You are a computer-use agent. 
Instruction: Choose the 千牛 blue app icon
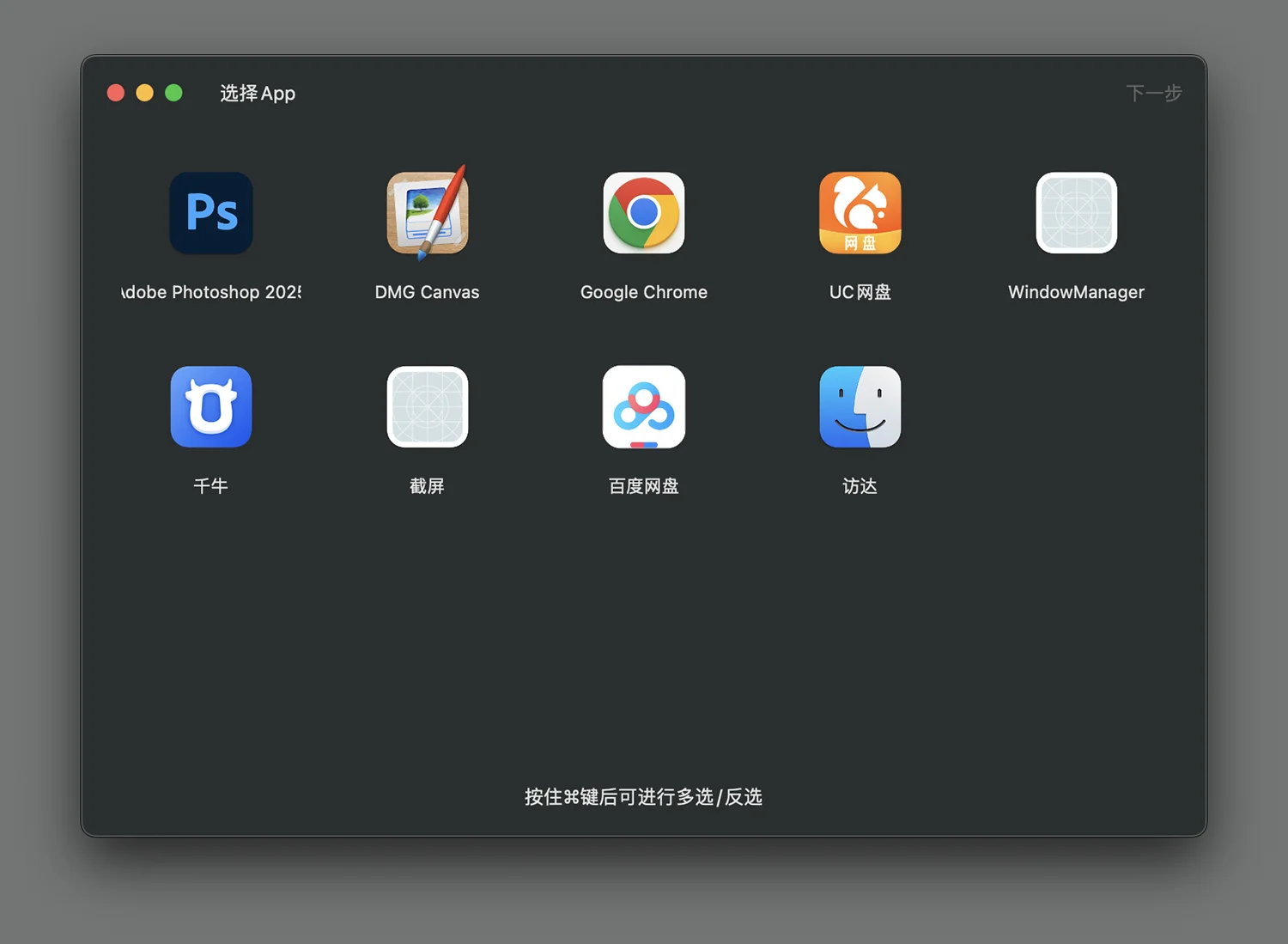(211, 407)
